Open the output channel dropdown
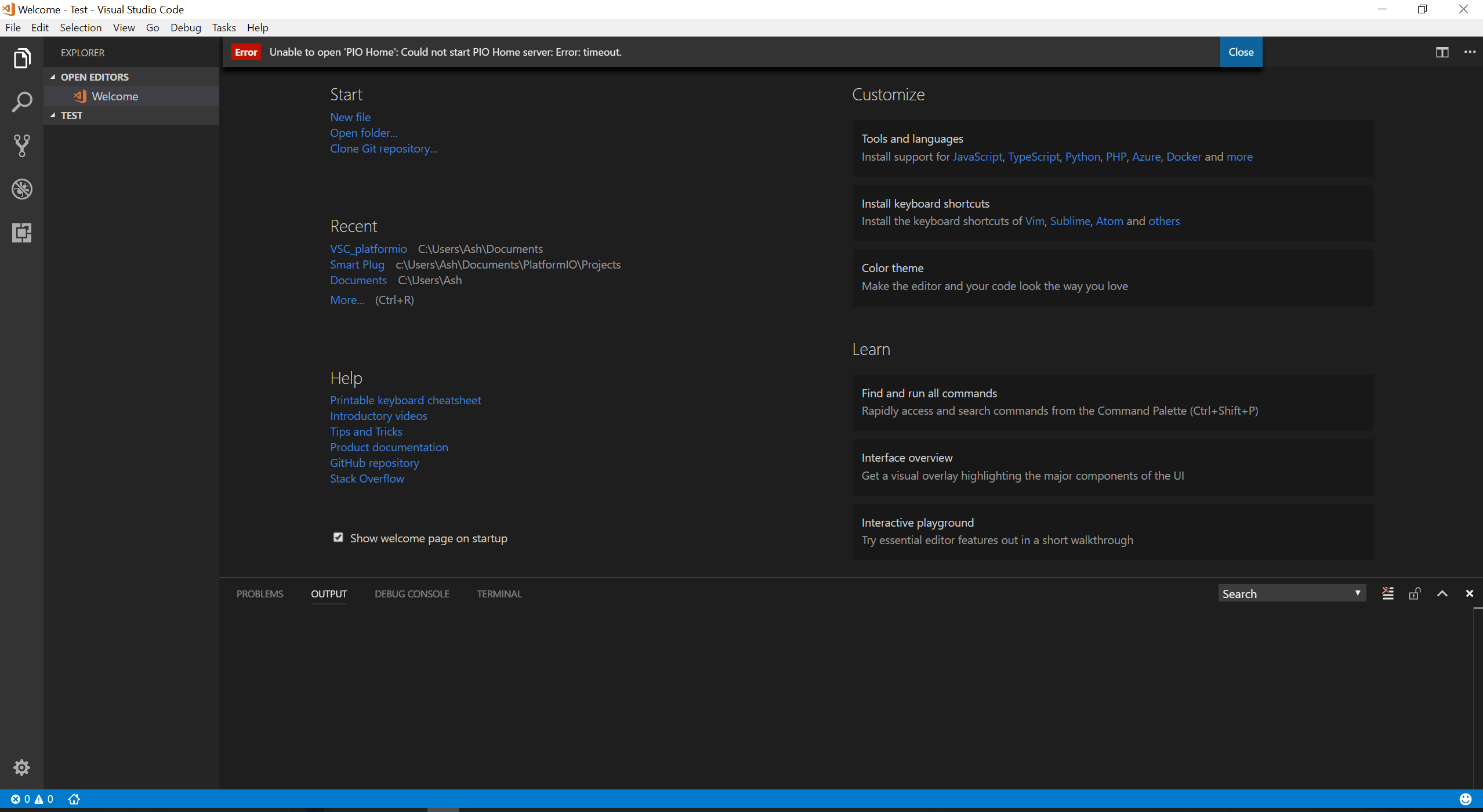 (1292, 593)
